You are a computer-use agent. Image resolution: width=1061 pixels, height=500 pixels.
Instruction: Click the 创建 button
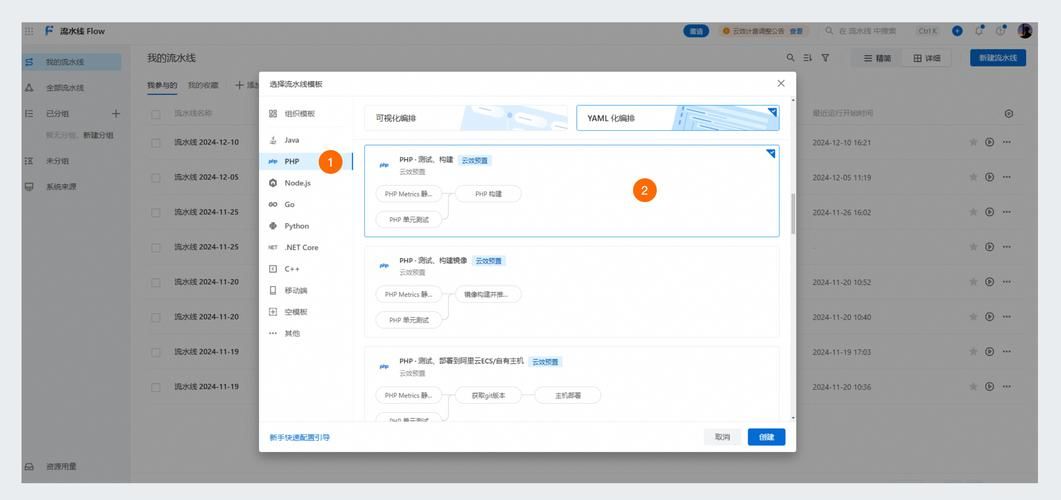[x=767, y=437]
